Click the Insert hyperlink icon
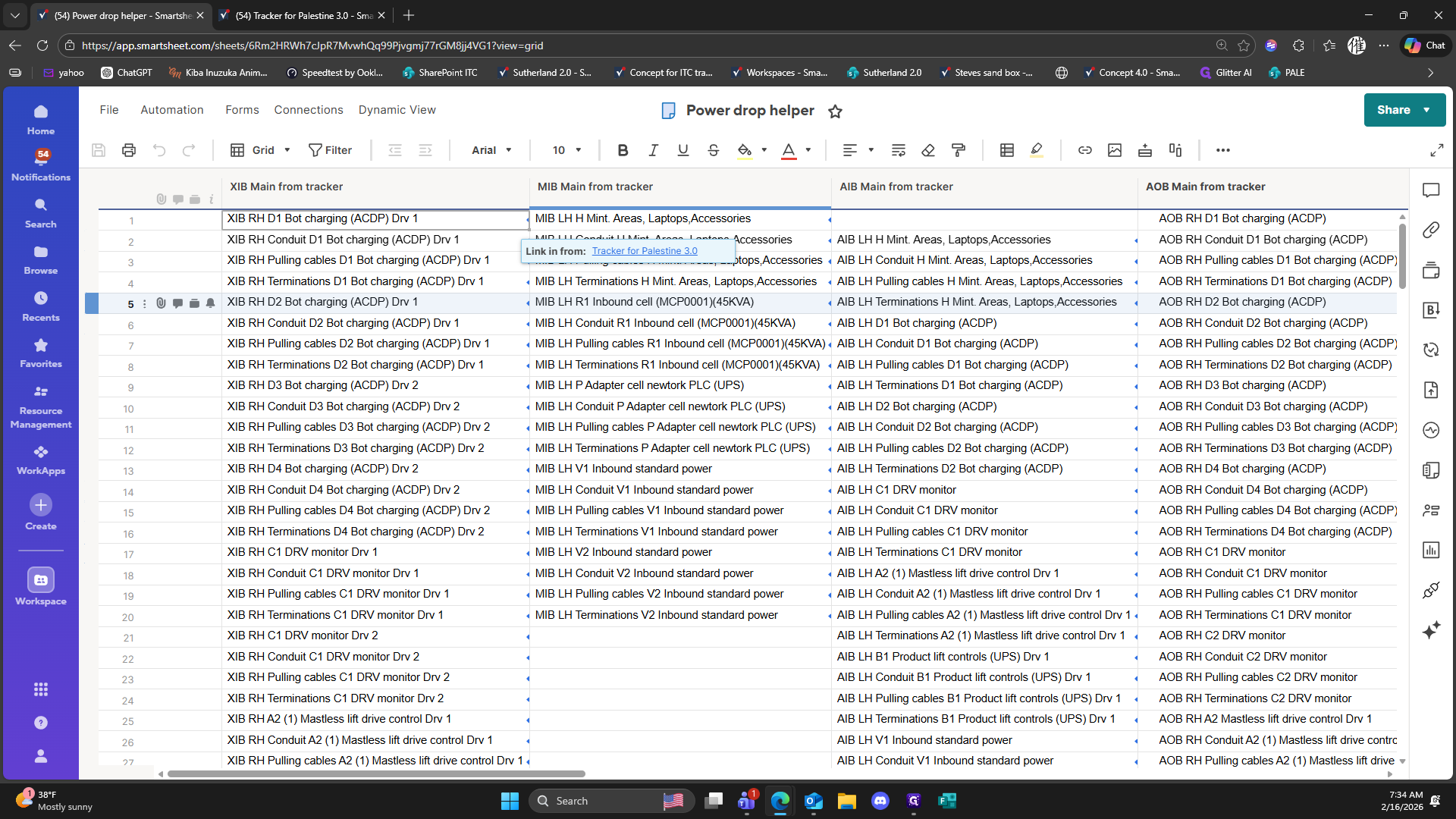 click(1085, 150)
